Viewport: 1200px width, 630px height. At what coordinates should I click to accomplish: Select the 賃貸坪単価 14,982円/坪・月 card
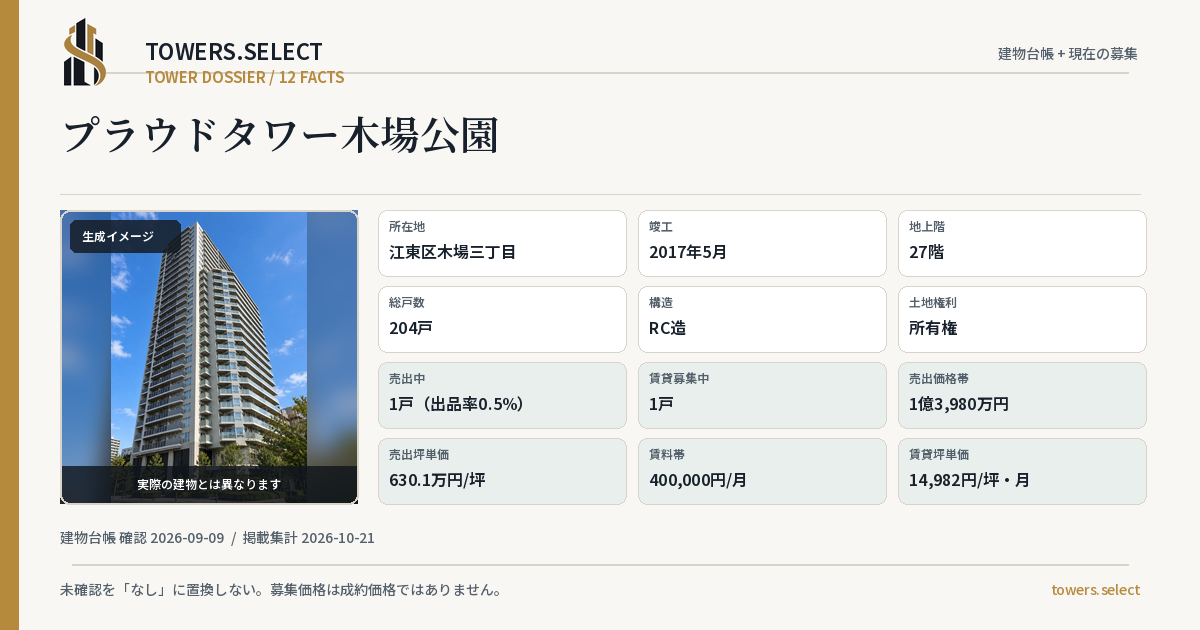click(1022, 471)
